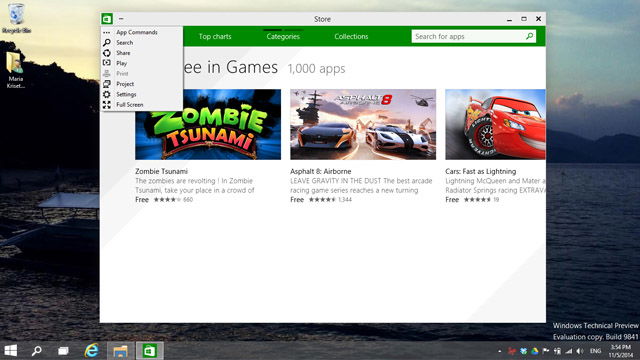
Task: Click the device tray icon beside the flag
Action: coord(557,351)
